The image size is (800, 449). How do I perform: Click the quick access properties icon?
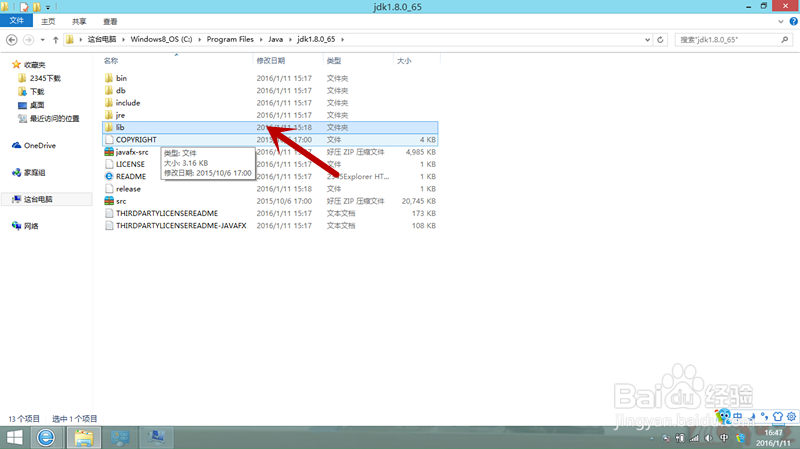24,7
